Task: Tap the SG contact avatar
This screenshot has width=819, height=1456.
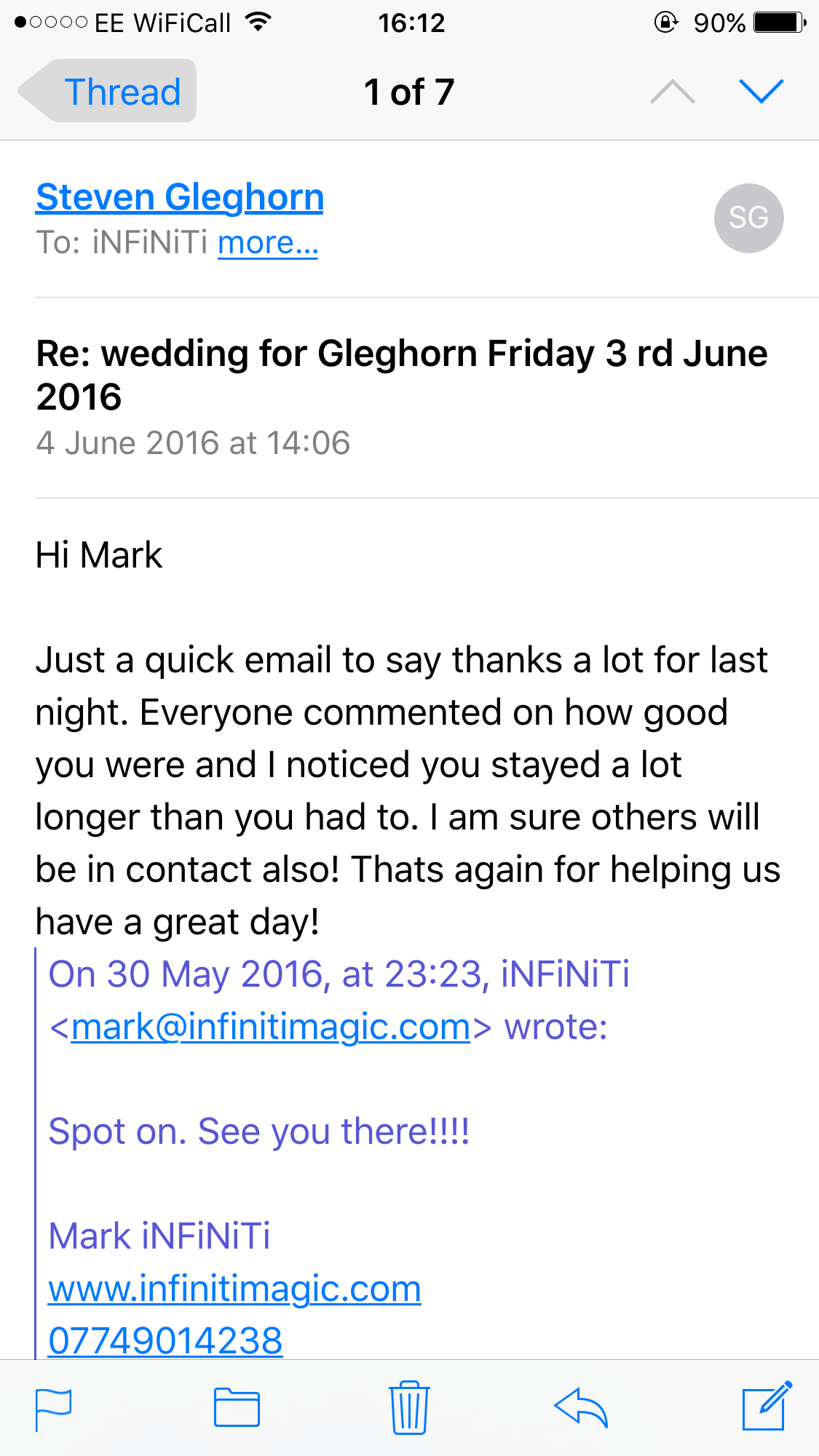Action: tap(748, 218)
